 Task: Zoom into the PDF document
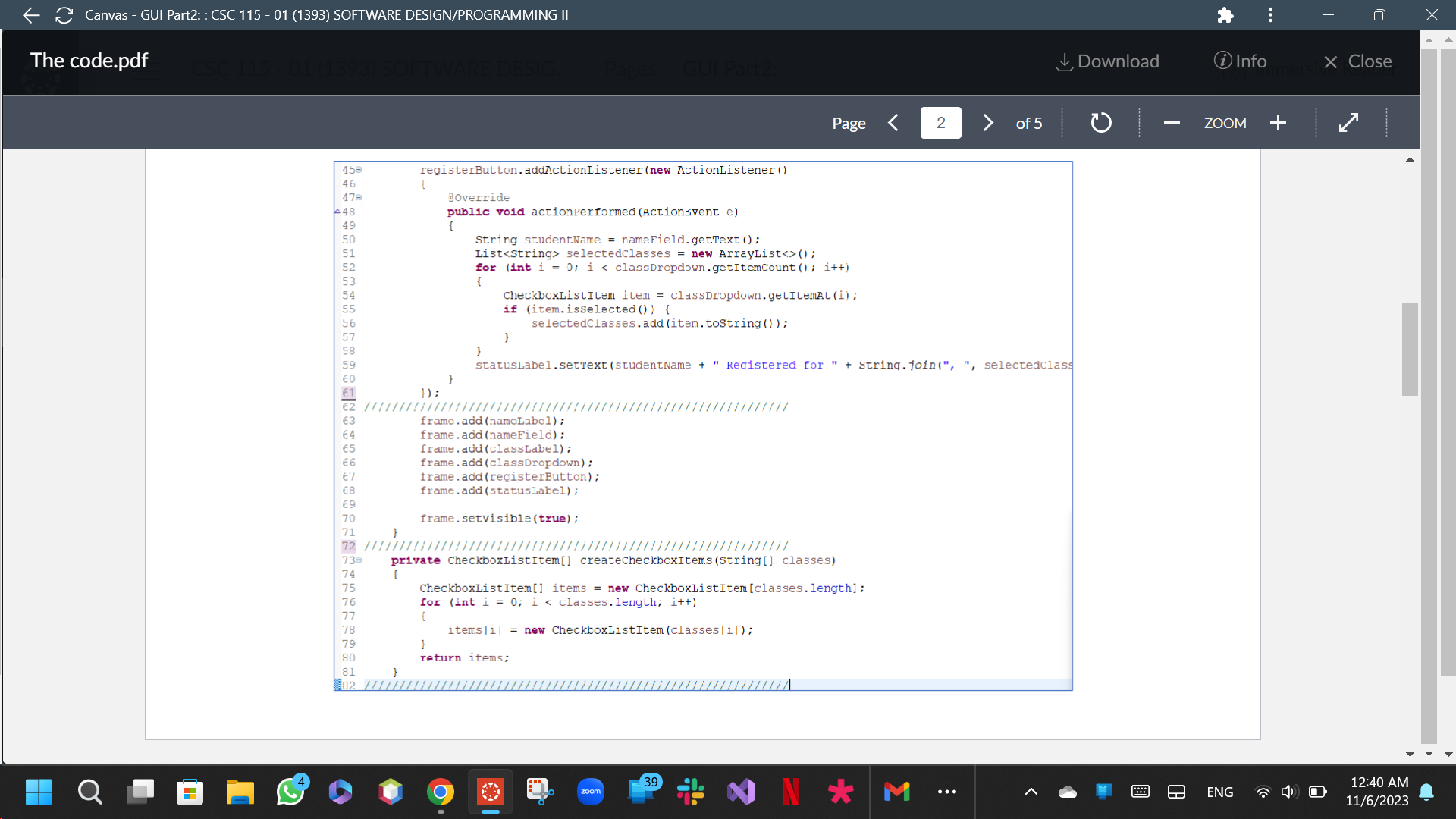pyautogui.click(x=1278, y=122)
